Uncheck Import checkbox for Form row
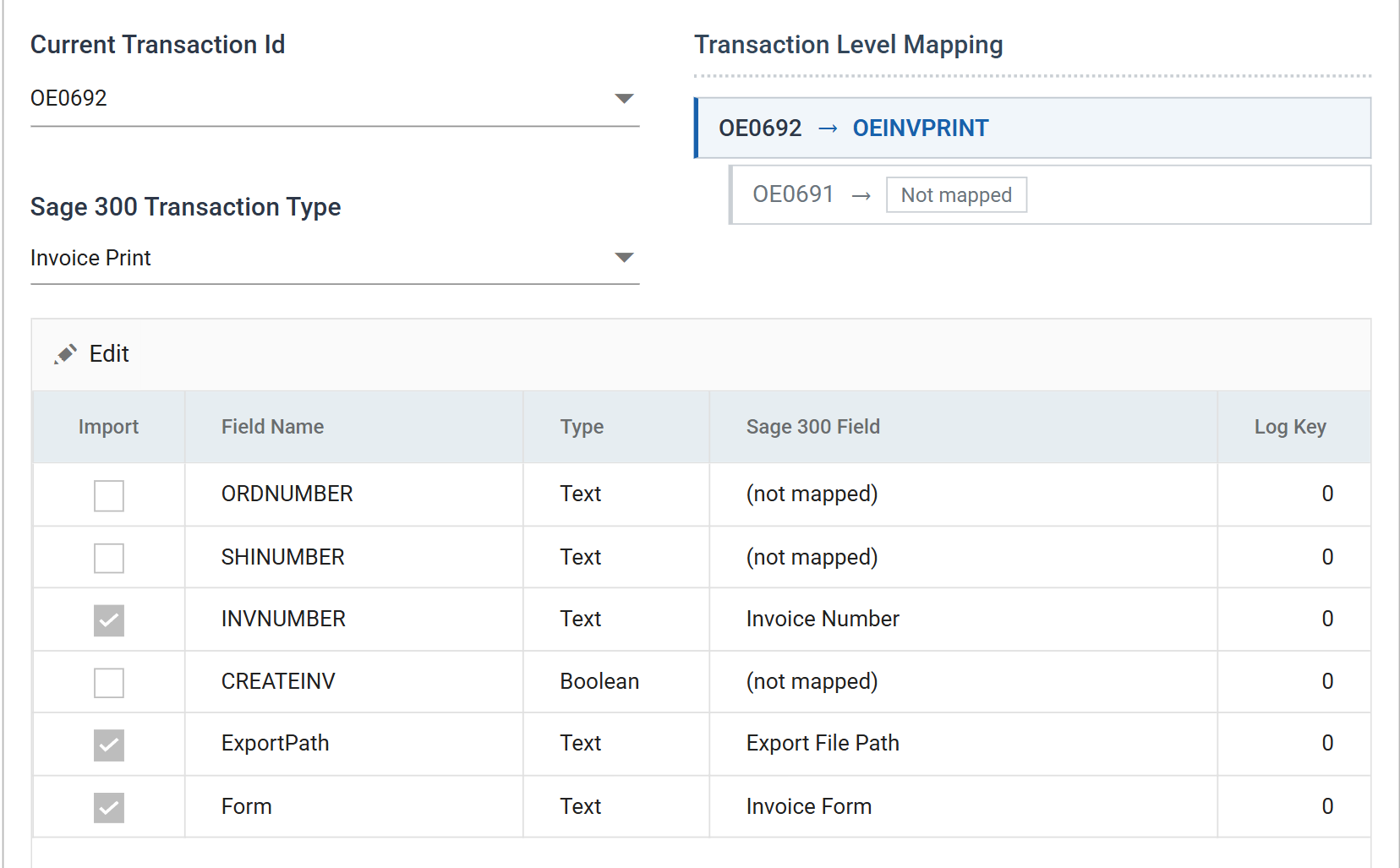Viewport: 1400px width, 868px height. coord(109,808)
